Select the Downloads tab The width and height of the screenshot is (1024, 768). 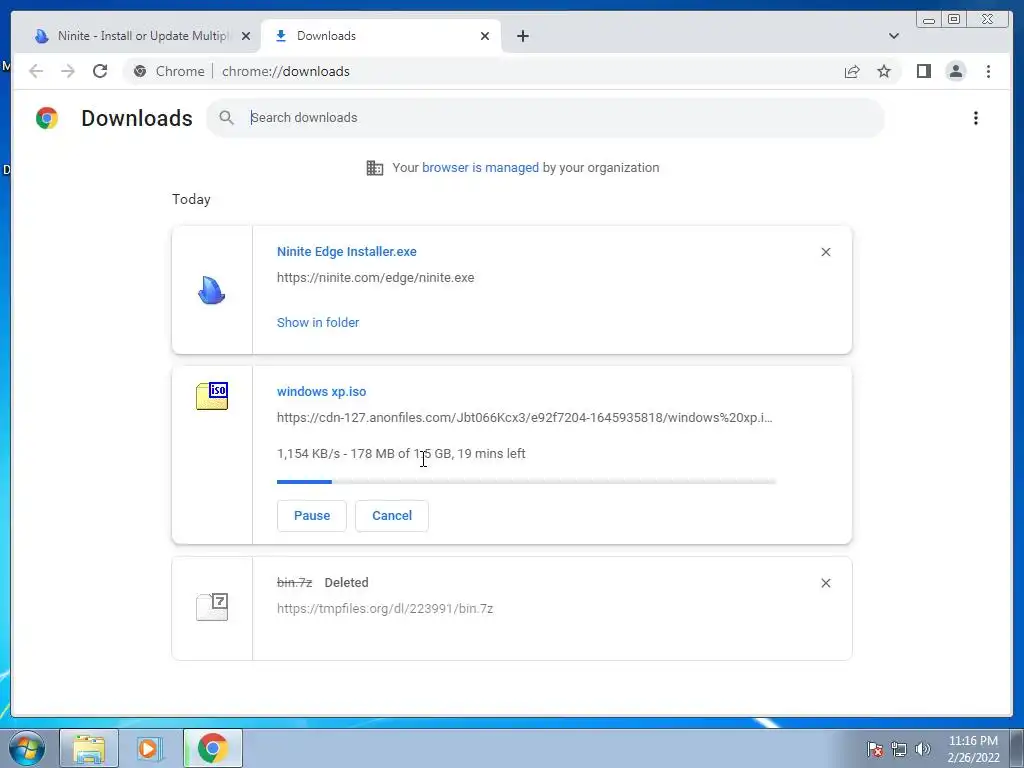[x=381, y=36]
